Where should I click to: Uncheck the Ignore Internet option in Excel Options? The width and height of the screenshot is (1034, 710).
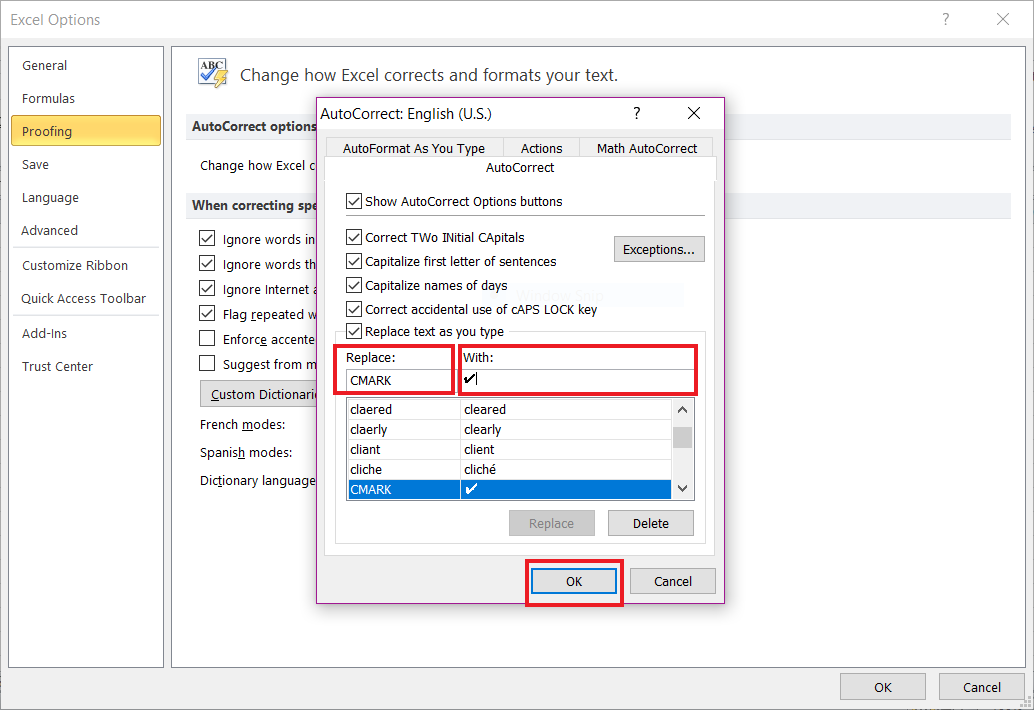pos(207,289)
